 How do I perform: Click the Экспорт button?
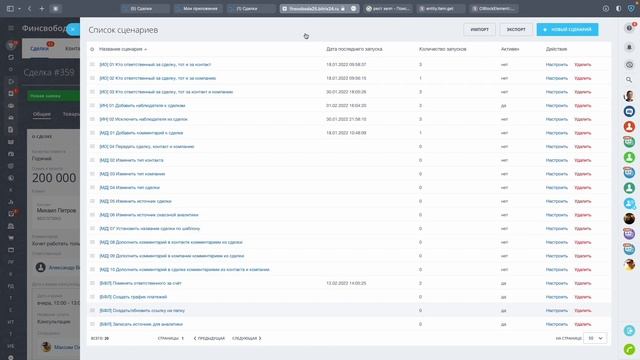(516, 29)
